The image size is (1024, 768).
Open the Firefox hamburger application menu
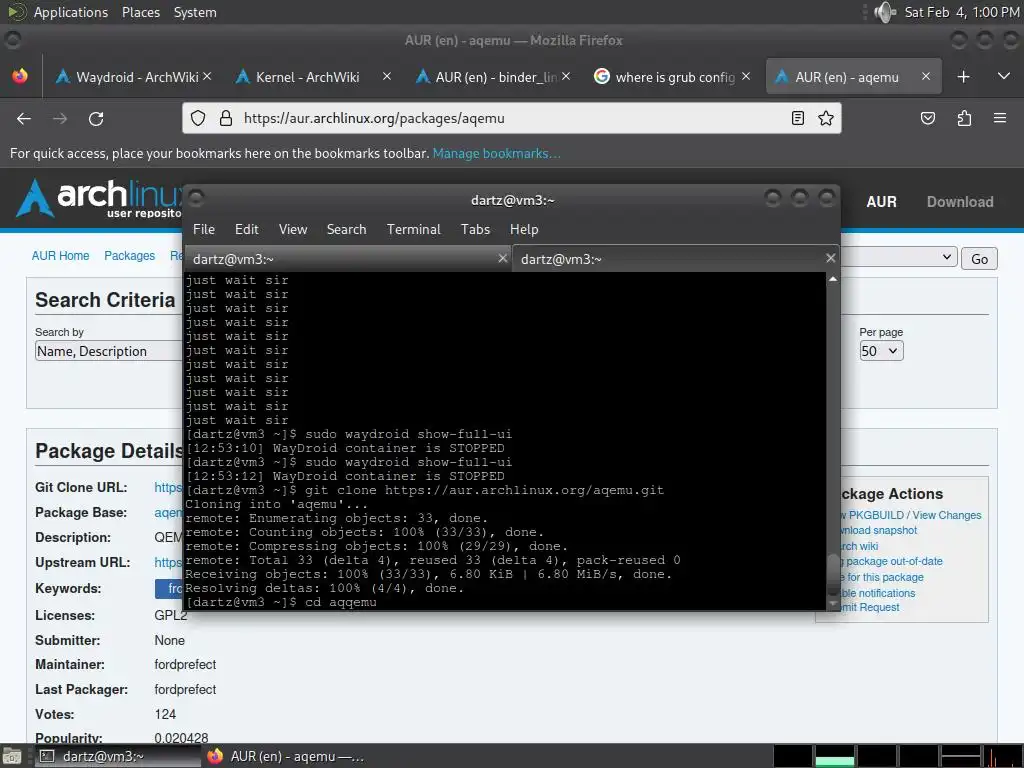[1000, 118]
